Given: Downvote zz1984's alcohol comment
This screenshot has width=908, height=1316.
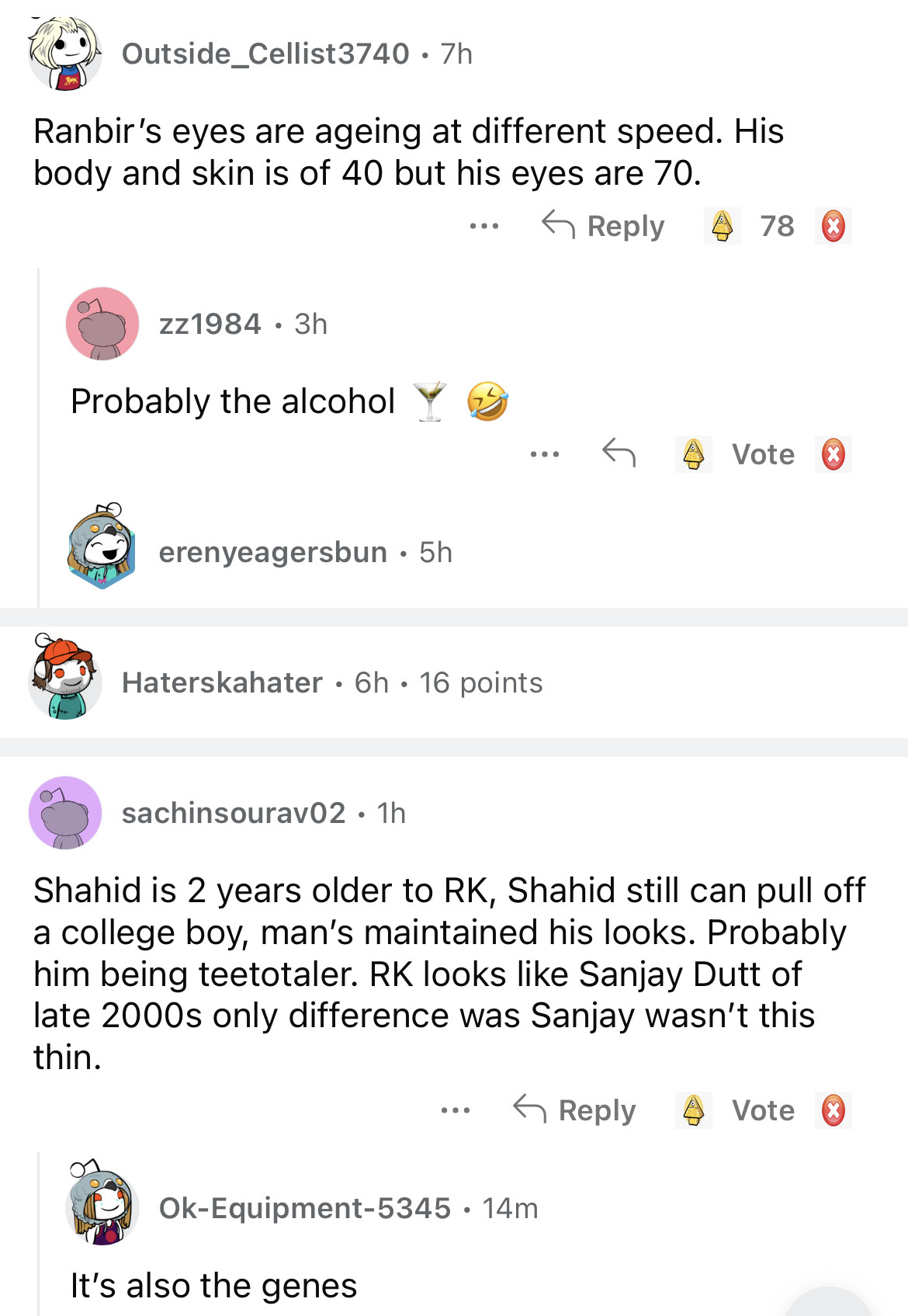Looking at the screenshot, I should [x=833, y=454].
